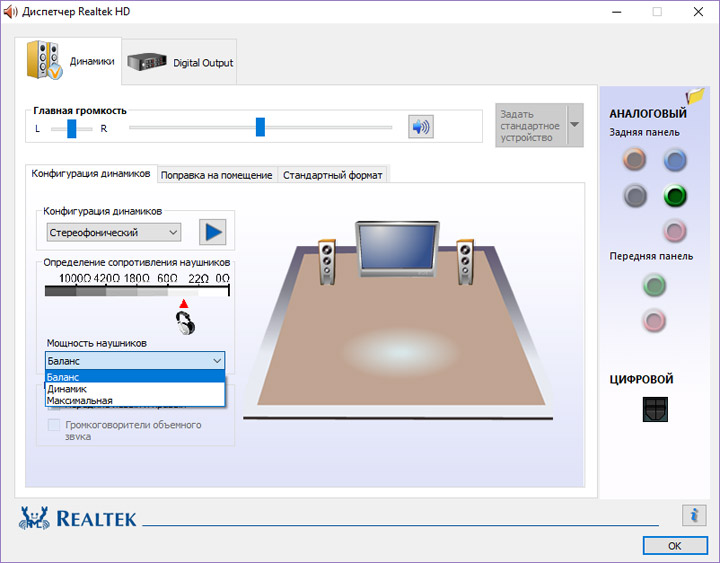Switch to the Динамики device tab
This screenshot has height=563, width=720.
point(68,61)
